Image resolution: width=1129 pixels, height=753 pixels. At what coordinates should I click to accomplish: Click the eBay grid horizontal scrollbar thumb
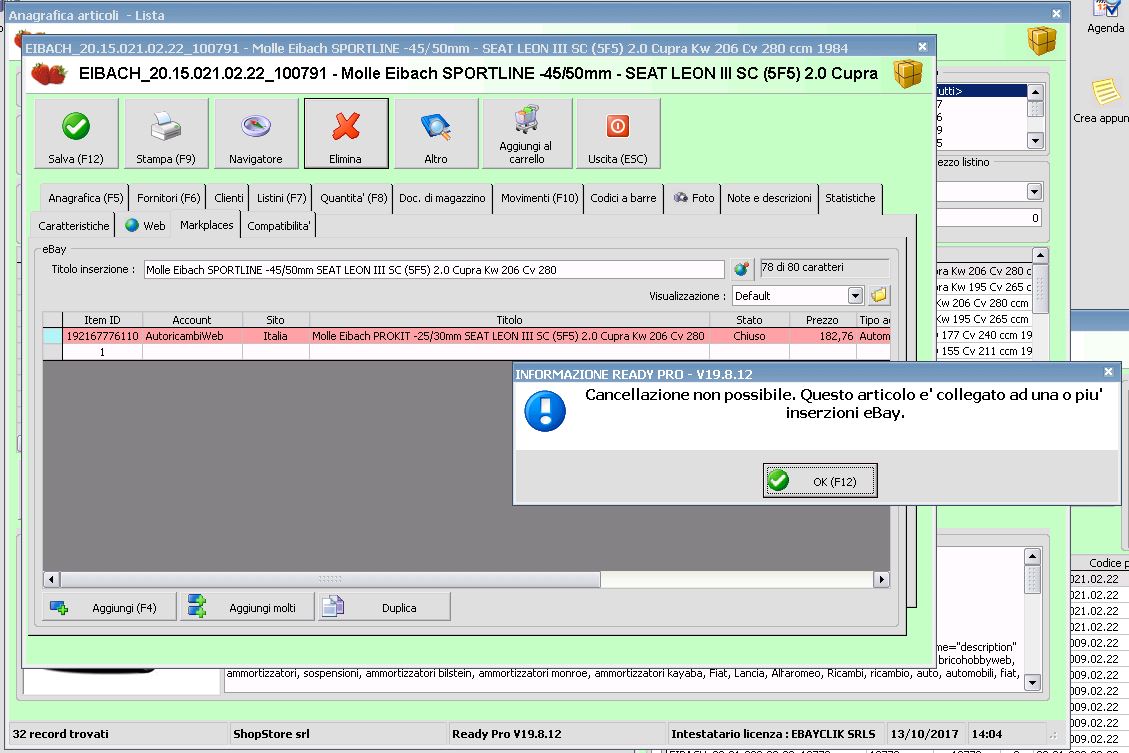pyautogui.click(x=330, y=580)
